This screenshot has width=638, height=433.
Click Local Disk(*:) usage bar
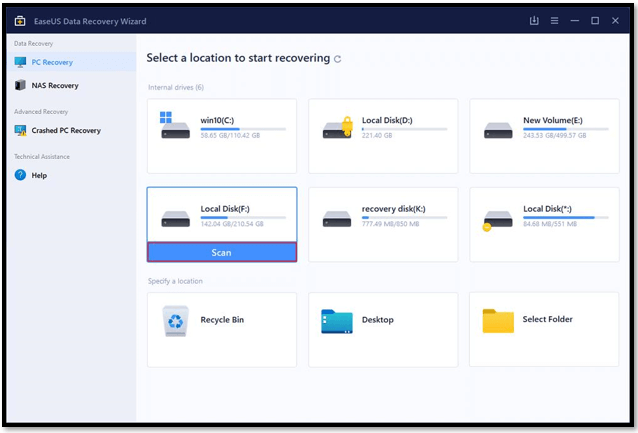pos(566,218)
